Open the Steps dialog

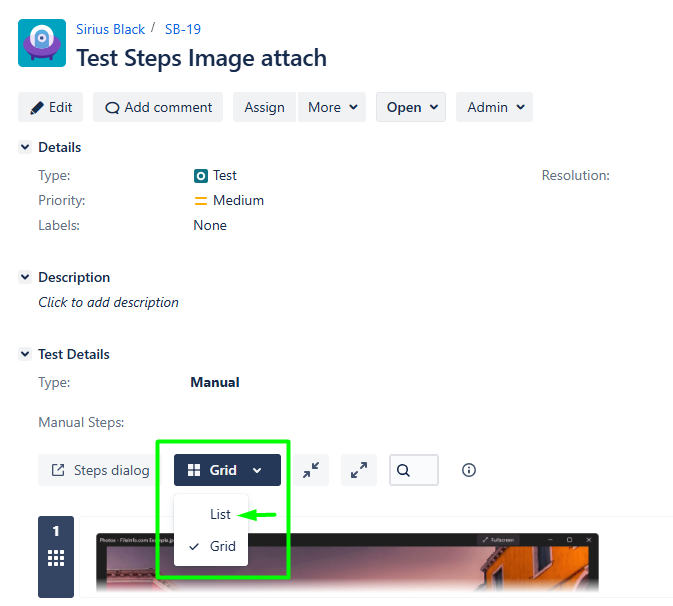(100, 470)
